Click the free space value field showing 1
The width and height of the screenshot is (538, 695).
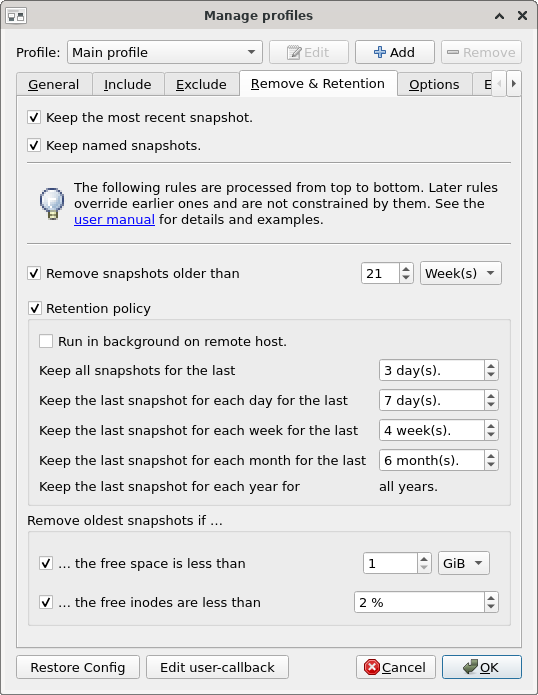[390, 563]
